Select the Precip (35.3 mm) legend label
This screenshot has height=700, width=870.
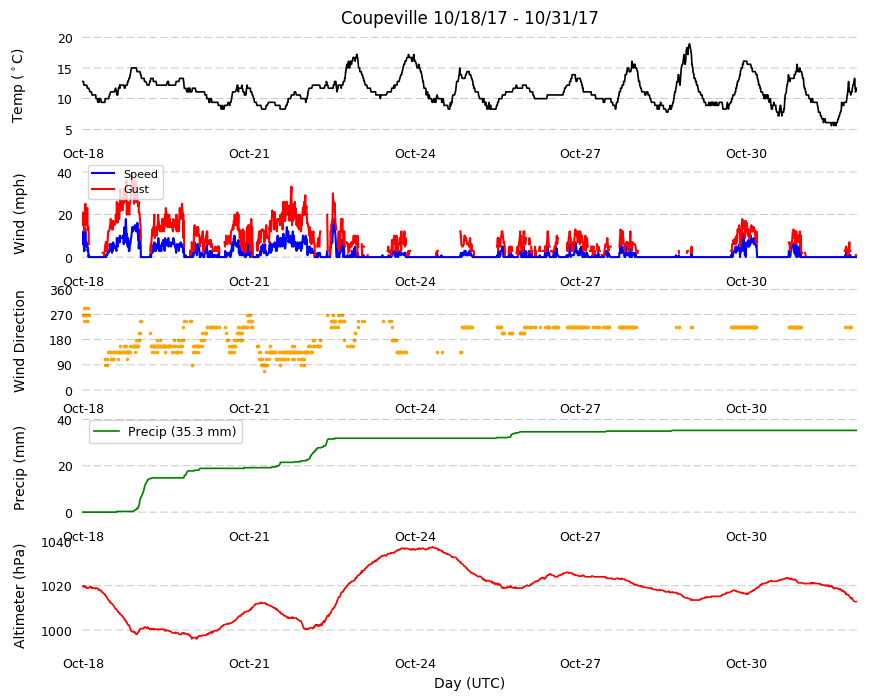(182, 432)
